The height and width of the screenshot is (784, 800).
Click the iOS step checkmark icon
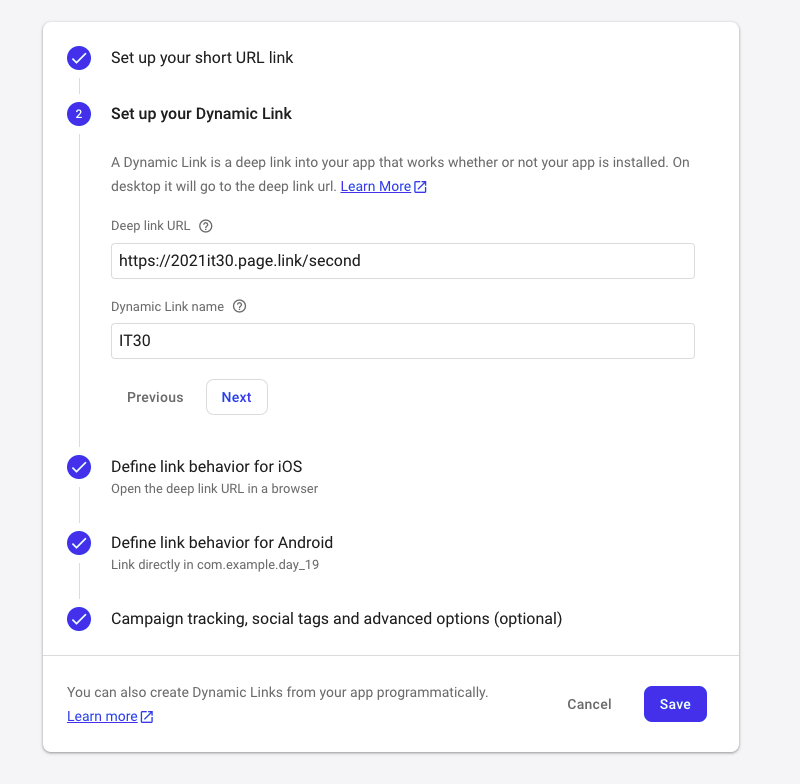point(79,467)
